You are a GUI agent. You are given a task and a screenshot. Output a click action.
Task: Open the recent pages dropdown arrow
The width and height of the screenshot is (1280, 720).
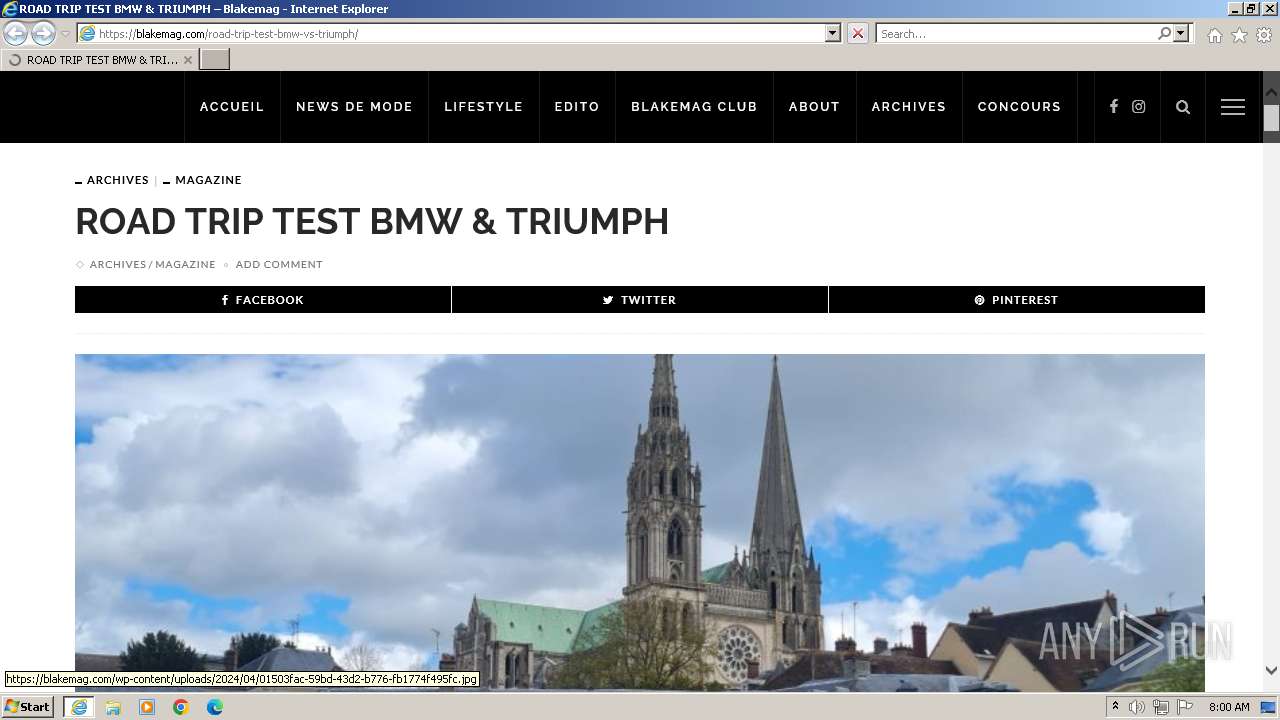pos(65,34)
